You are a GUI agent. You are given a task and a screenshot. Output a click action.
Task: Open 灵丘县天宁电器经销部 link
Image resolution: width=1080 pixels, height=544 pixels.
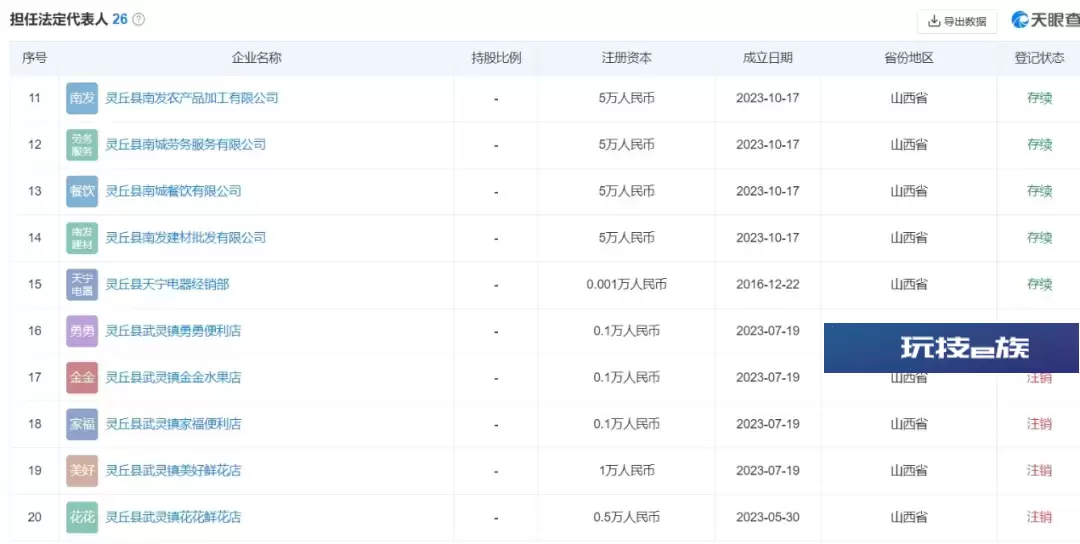(167, 284)
